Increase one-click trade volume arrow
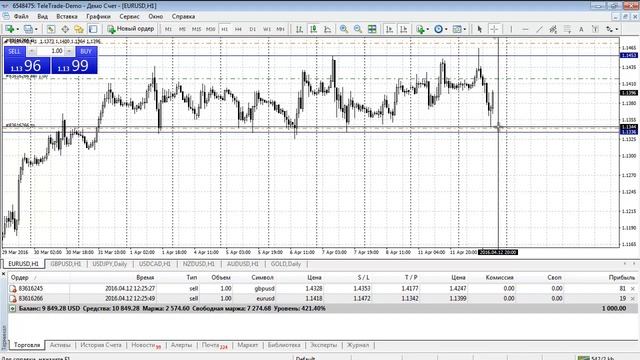The width and height of the screenshot is (640, 360). point(69,51)
